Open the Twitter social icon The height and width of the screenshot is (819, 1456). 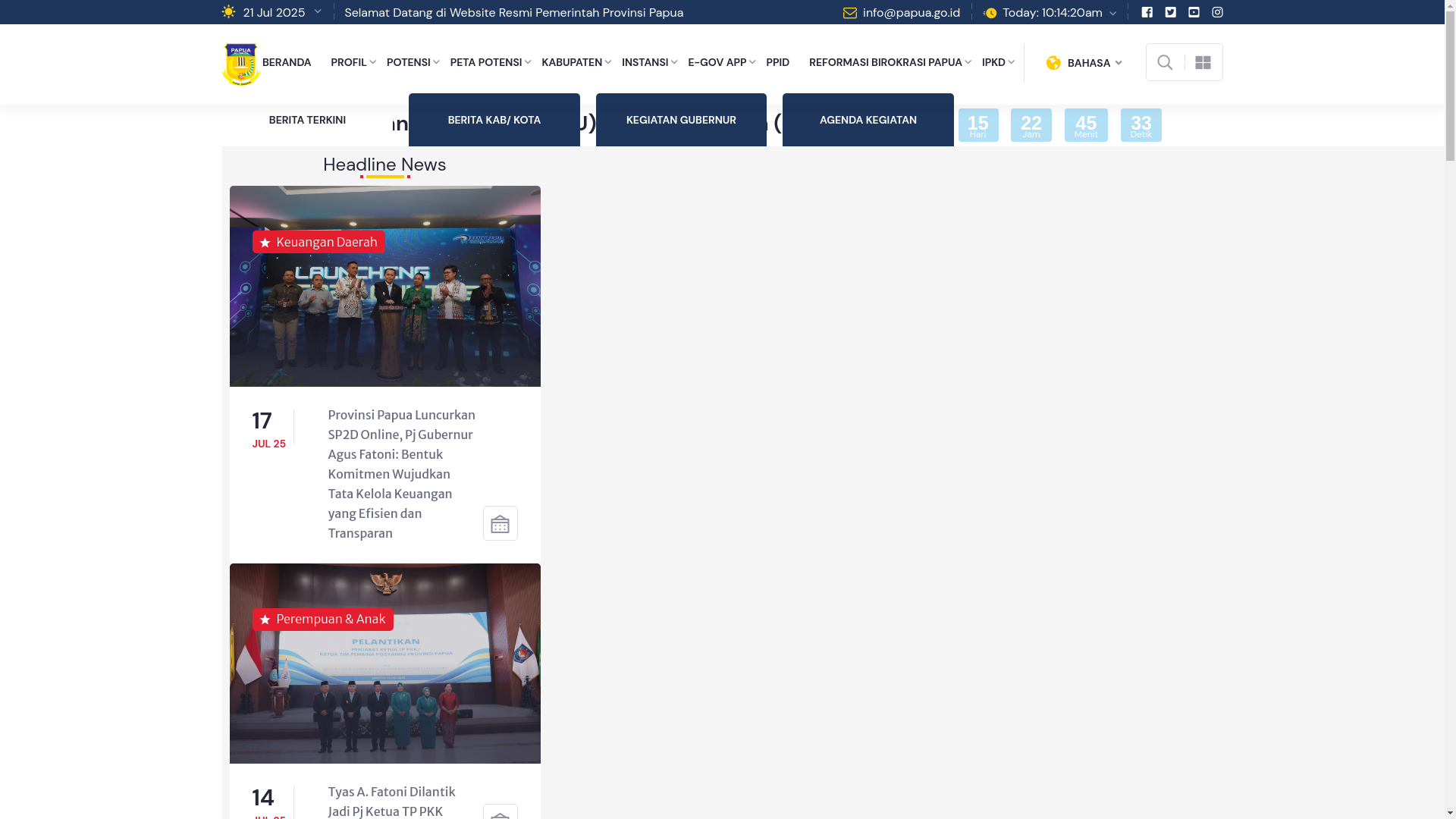(x=1170, y=12)
